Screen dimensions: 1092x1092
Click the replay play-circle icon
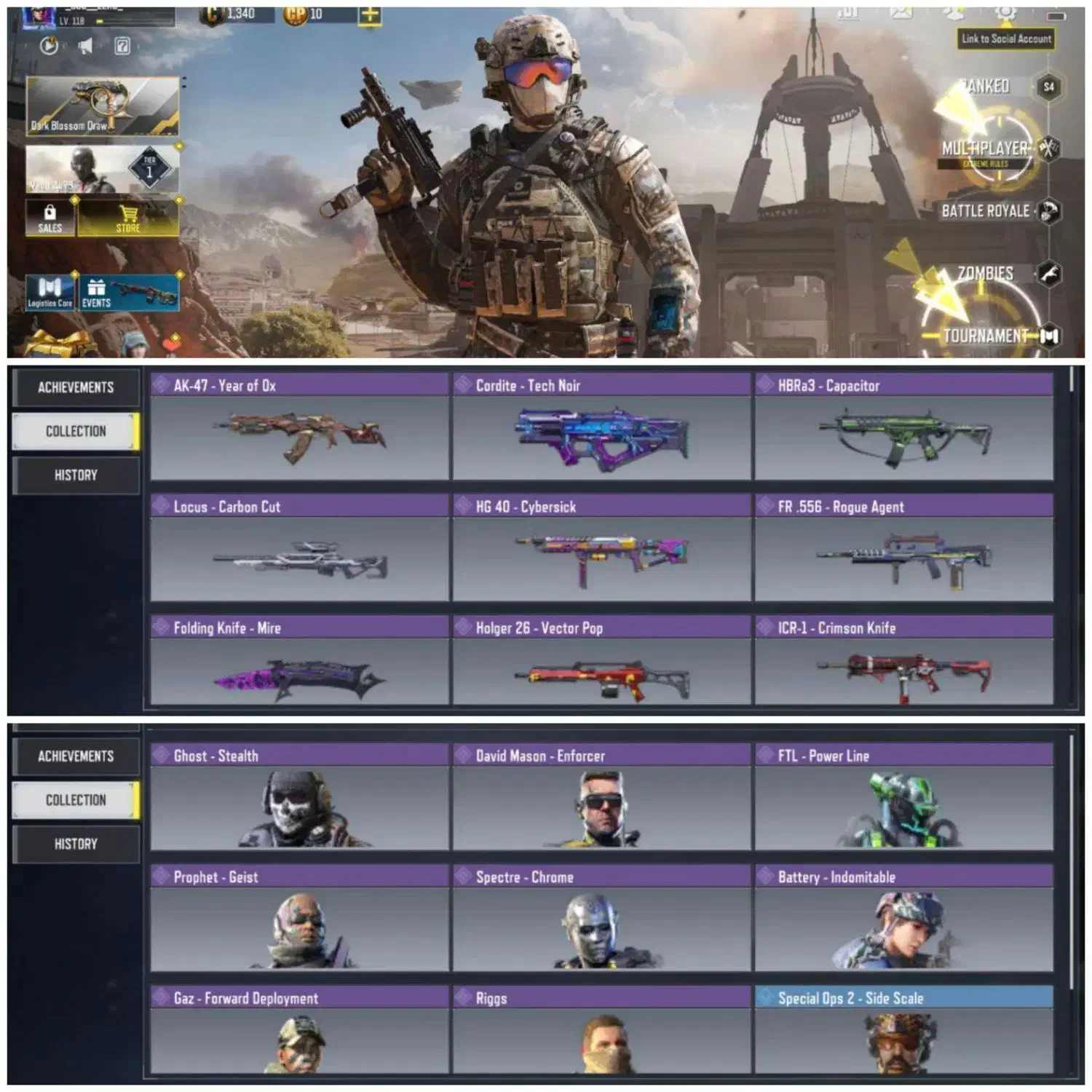[x=49, y=47]
